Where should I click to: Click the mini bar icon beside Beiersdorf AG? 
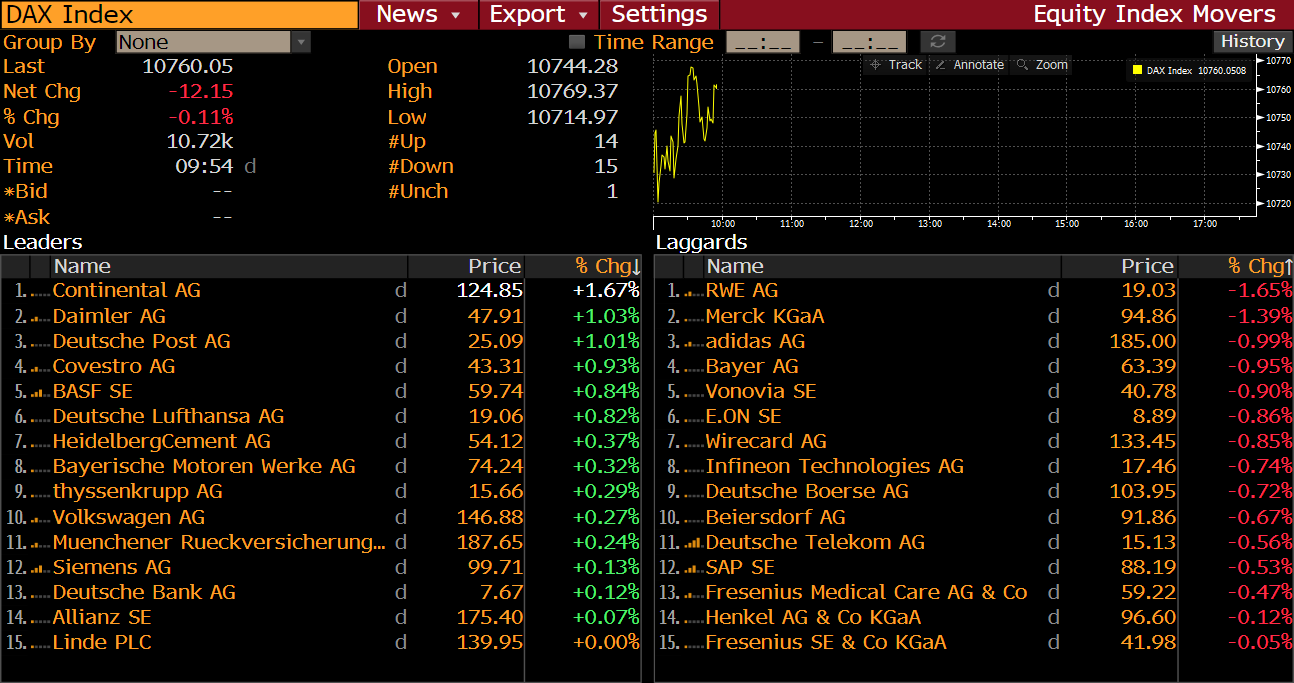click(x=694, y=518)
